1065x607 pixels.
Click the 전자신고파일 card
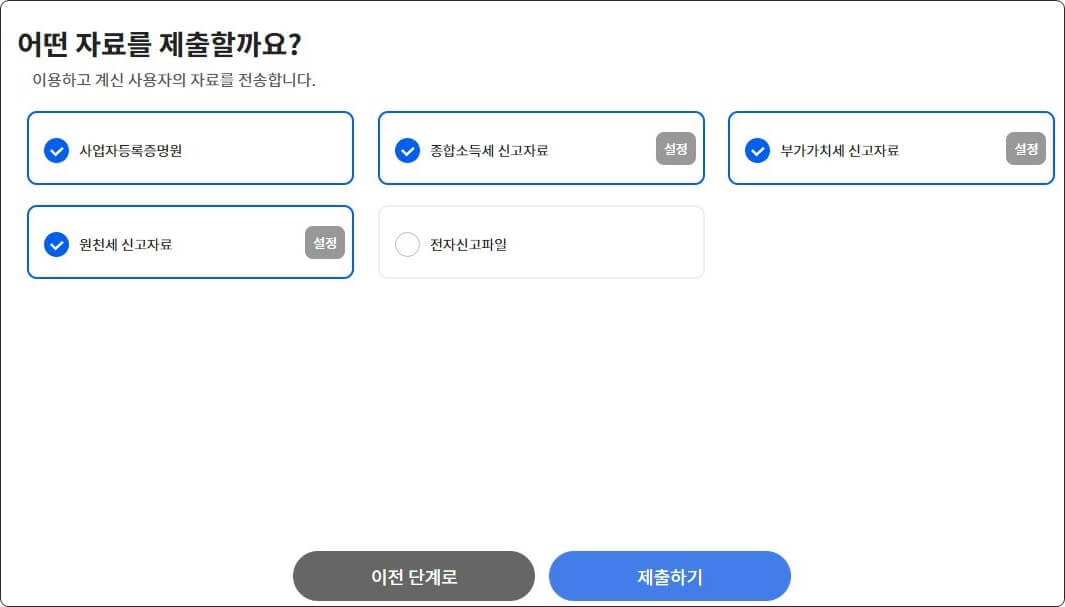point(541,242)
